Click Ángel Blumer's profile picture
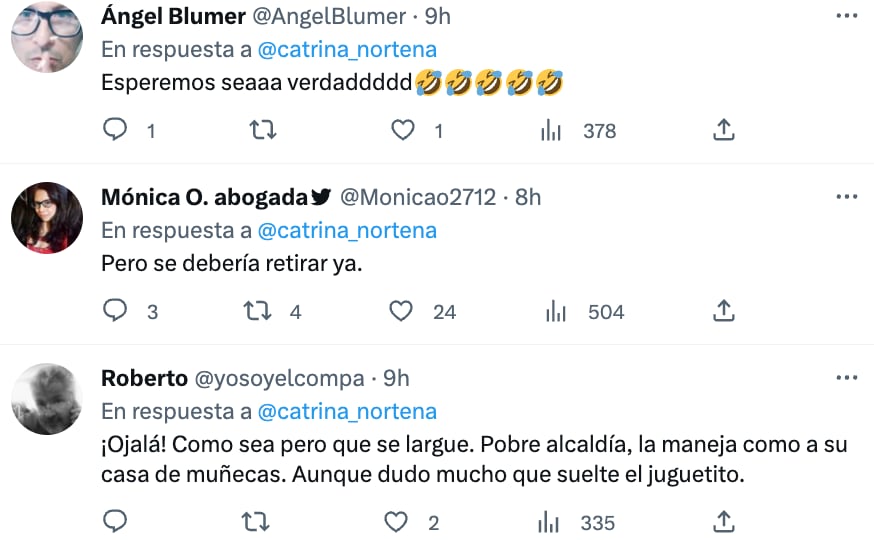Viewport: 874px width, 540px height. click(x=47, y=36)
